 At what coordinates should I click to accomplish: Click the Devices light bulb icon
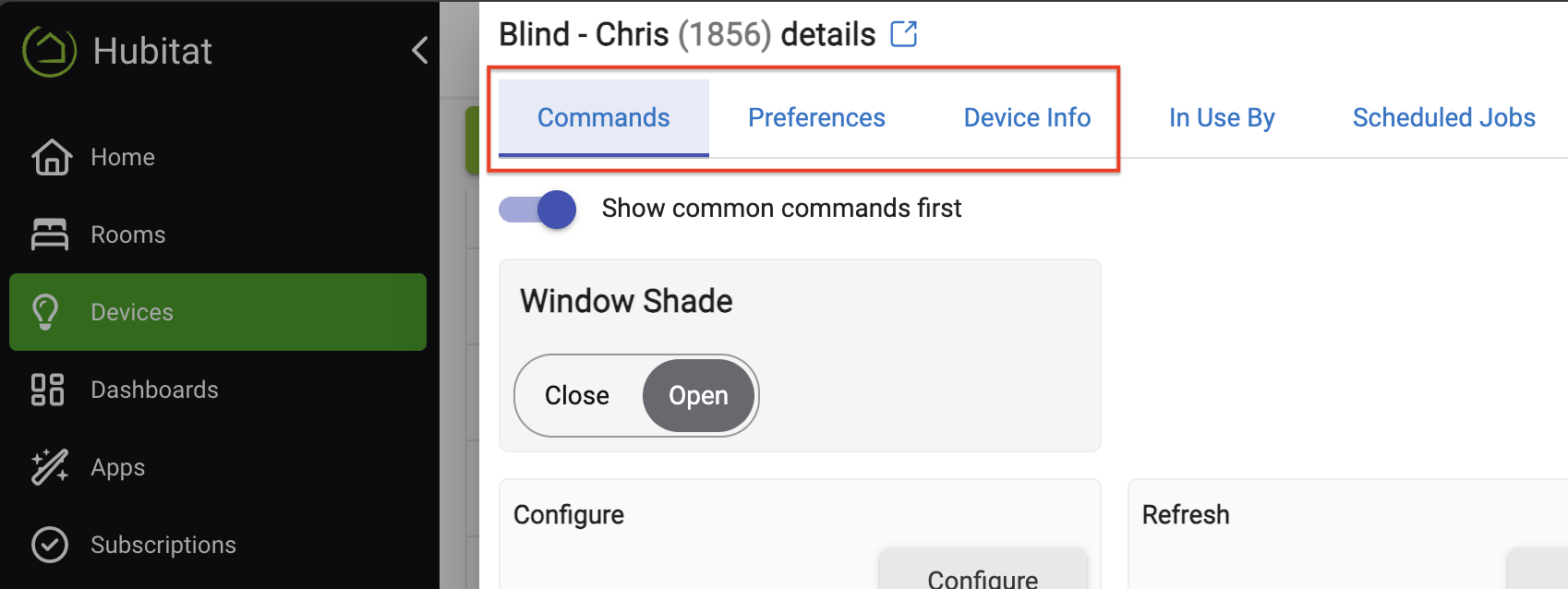(x=46, y=312)
